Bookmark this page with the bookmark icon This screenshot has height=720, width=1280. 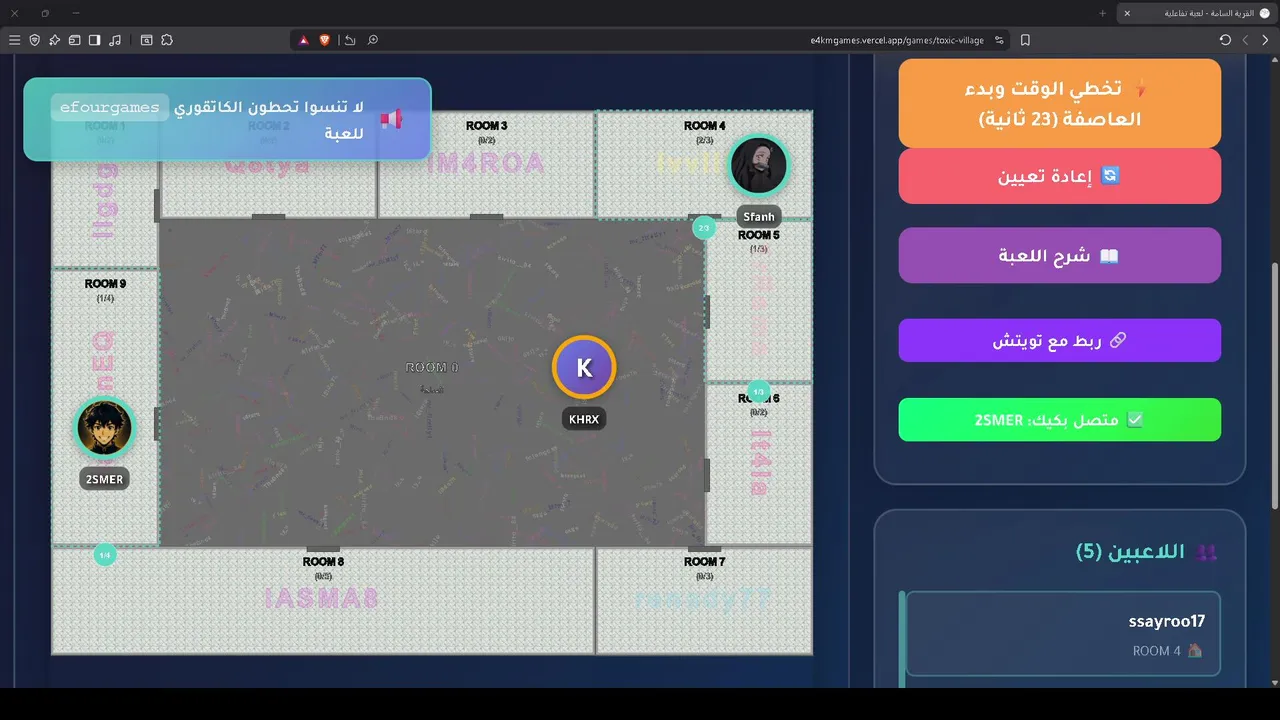pyautogui.click(x=1025, y=40)
